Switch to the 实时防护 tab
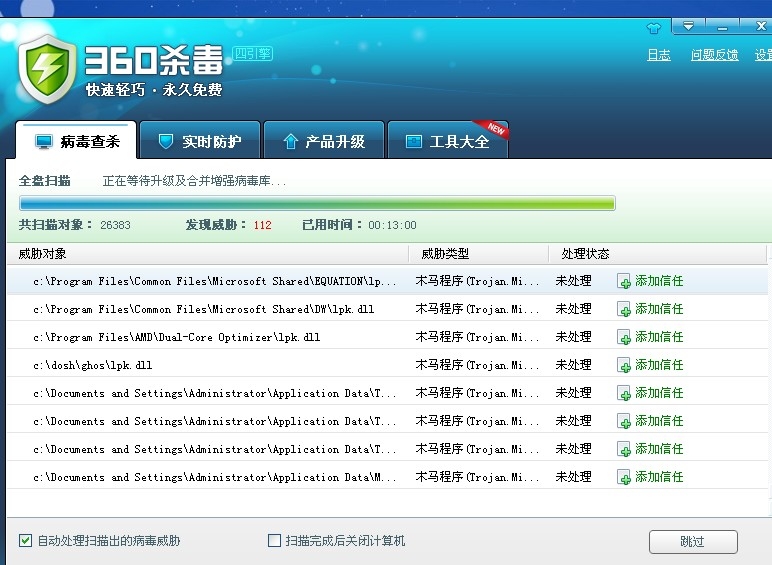Image resolution: width=772 pixels, height=565 pixels. pyautogui.click(x=200, y=142)
